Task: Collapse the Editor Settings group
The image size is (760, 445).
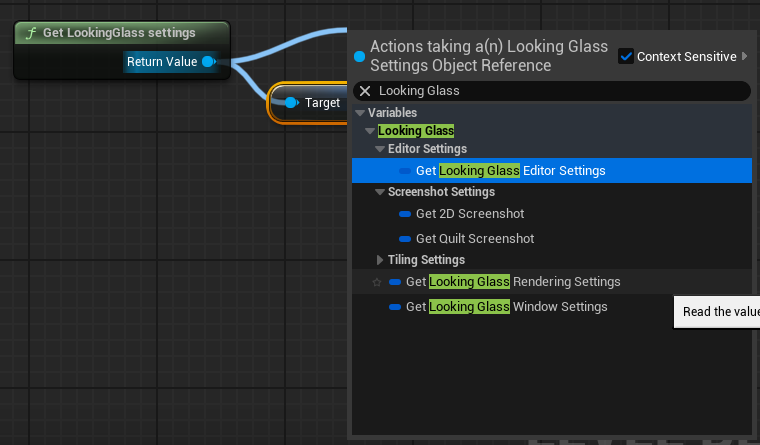Action: tap(380, 149)
